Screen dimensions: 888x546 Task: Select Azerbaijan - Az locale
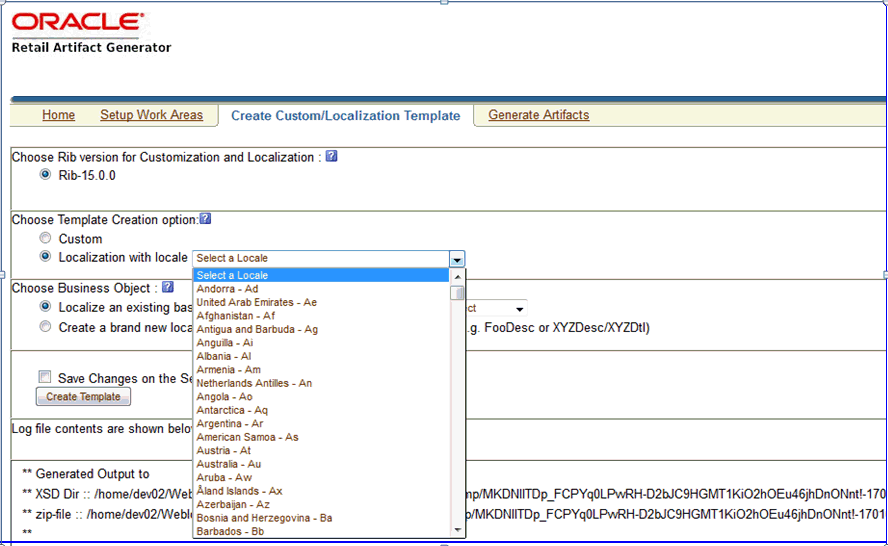[x=321, y=505]
